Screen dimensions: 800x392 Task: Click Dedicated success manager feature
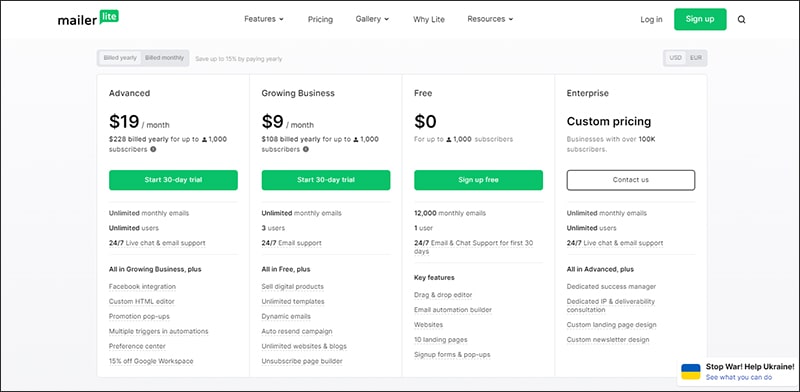click(611, 287)
